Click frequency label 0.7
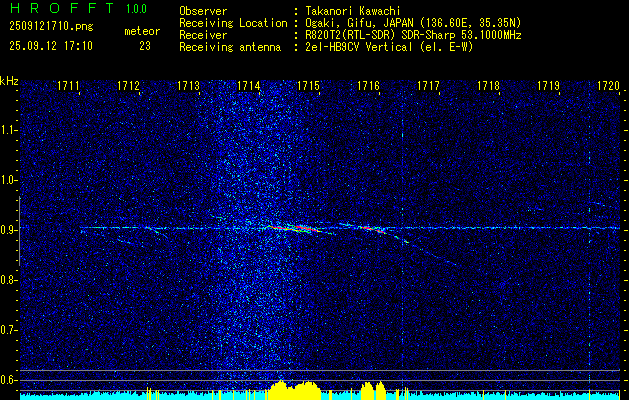This screenshot has height=400, width=629. click(x=9, y=330)
